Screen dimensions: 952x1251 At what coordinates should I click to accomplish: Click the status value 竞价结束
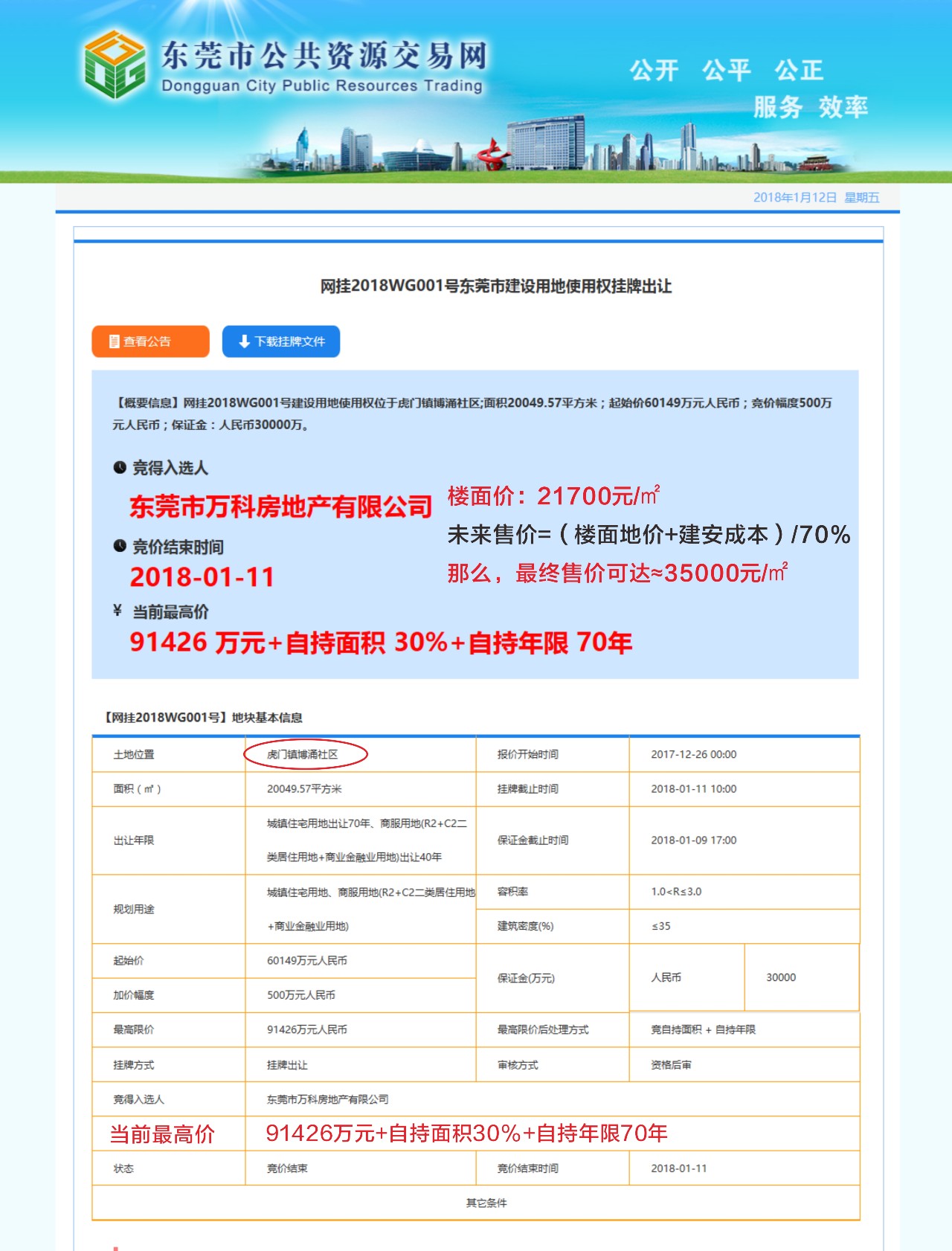(287, 1168)
